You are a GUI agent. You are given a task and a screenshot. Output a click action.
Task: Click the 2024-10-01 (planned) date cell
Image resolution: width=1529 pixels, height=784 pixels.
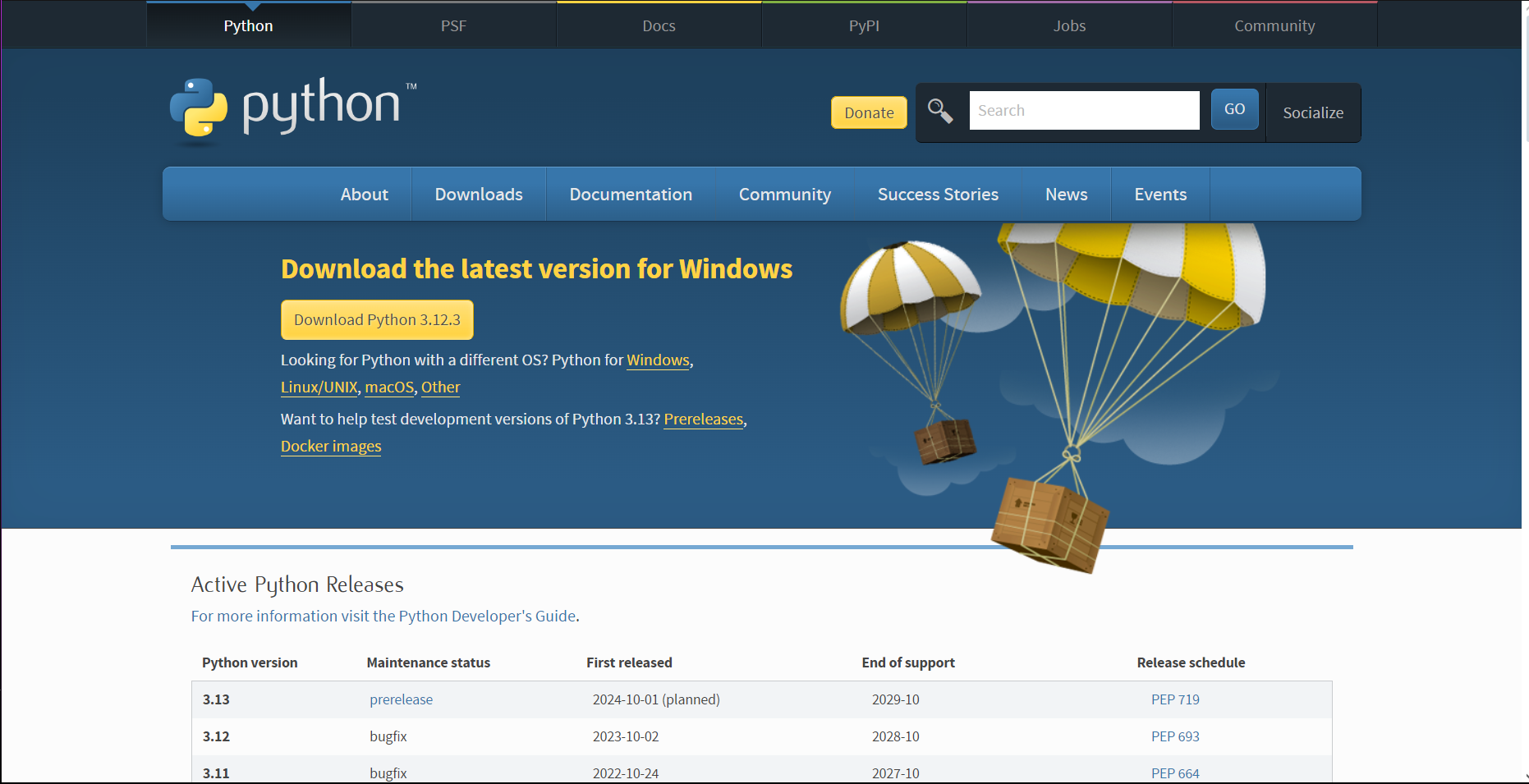click(656, 699)
